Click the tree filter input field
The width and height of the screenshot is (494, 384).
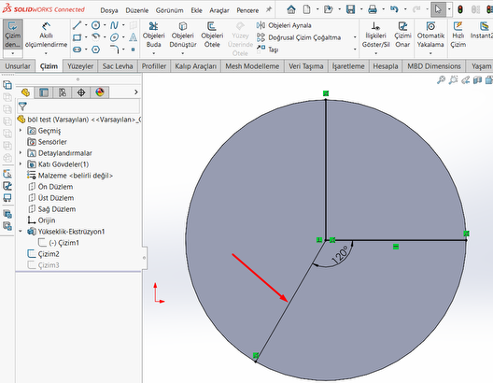tap(78, 106)
